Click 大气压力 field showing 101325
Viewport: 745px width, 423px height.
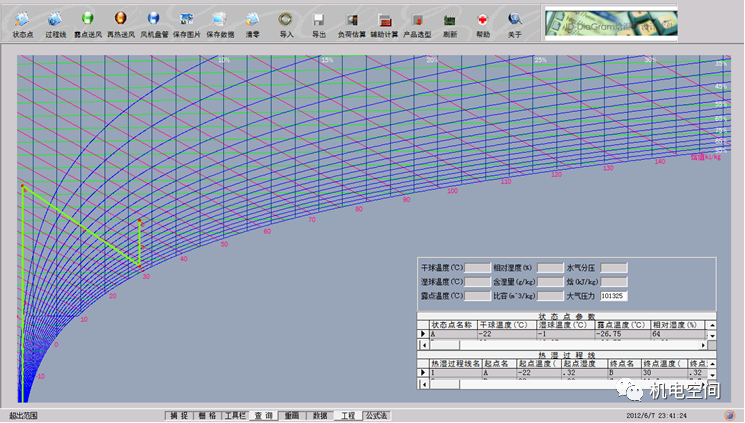click(613, 296)
